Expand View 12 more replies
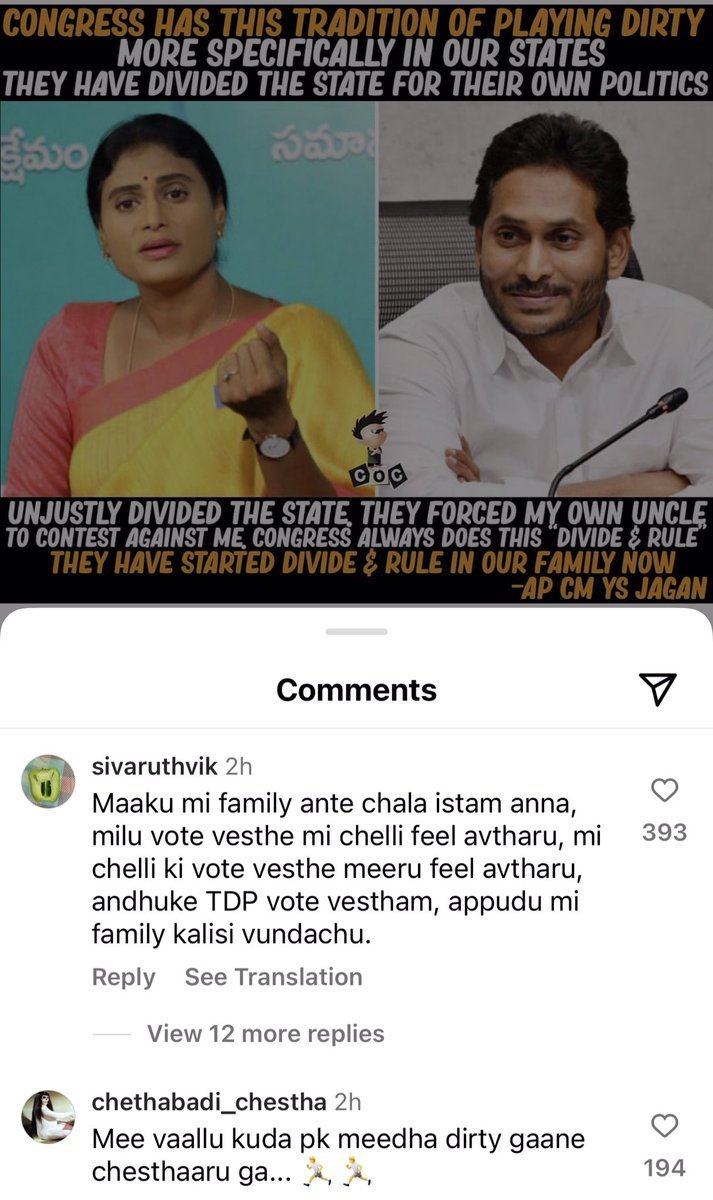The width and height of the screenshot is (713, 1200). coord(265,1034)
